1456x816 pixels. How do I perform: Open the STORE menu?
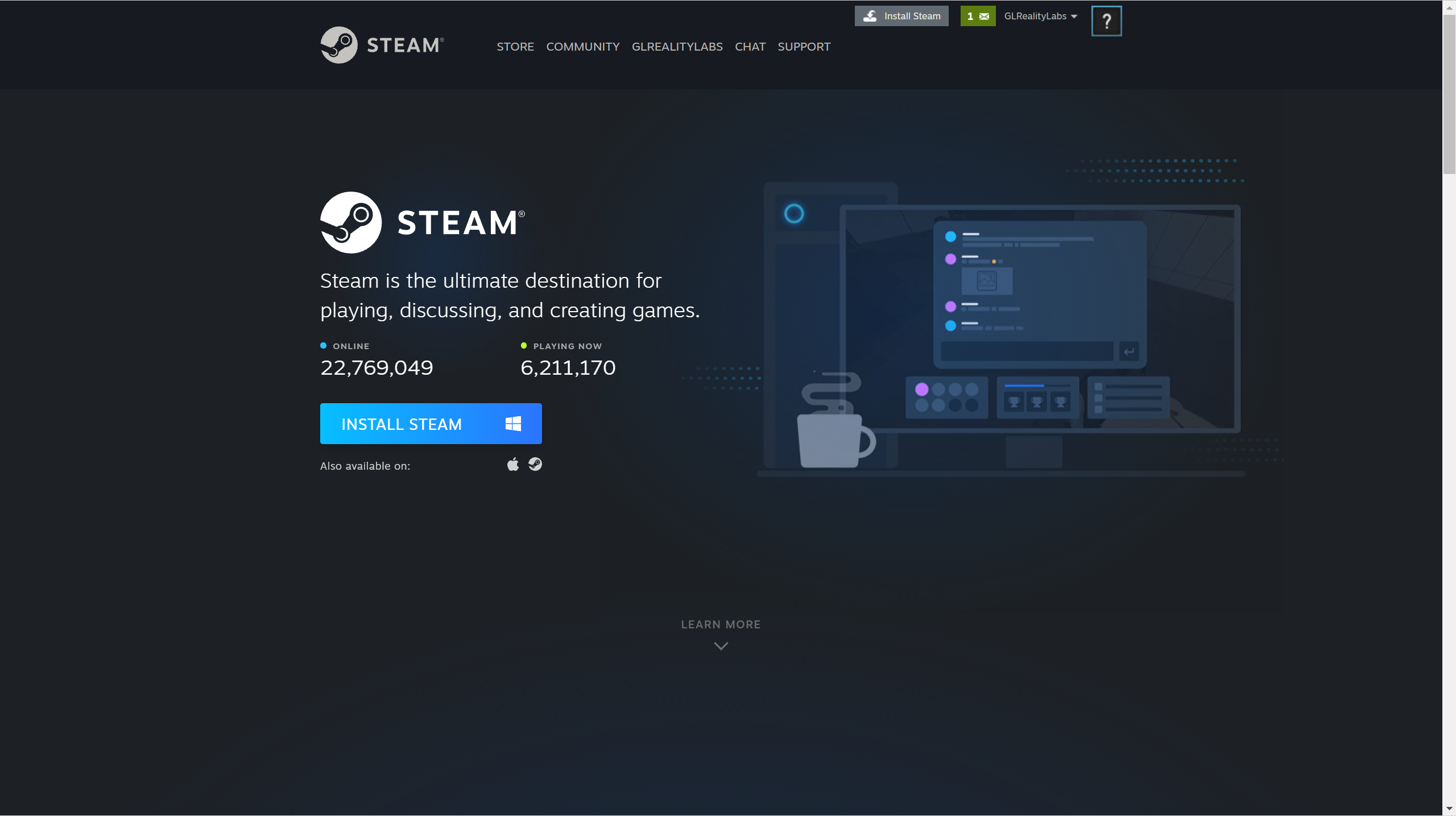[515, 47]
